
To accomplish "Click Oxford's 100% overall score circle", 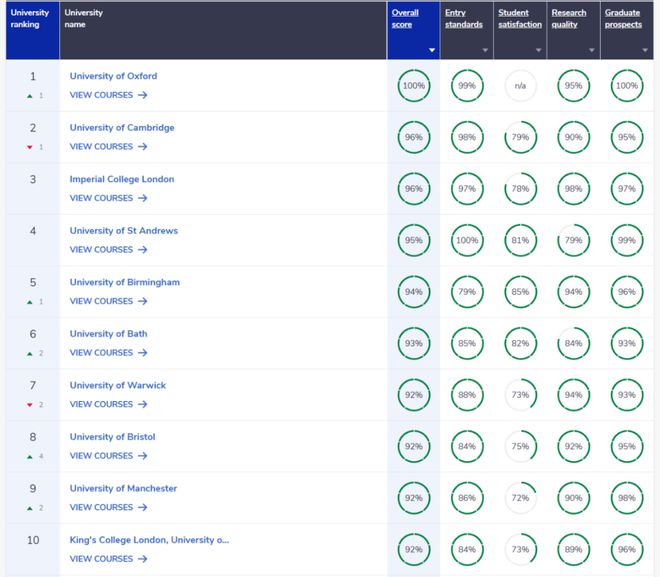I will 414,86.
